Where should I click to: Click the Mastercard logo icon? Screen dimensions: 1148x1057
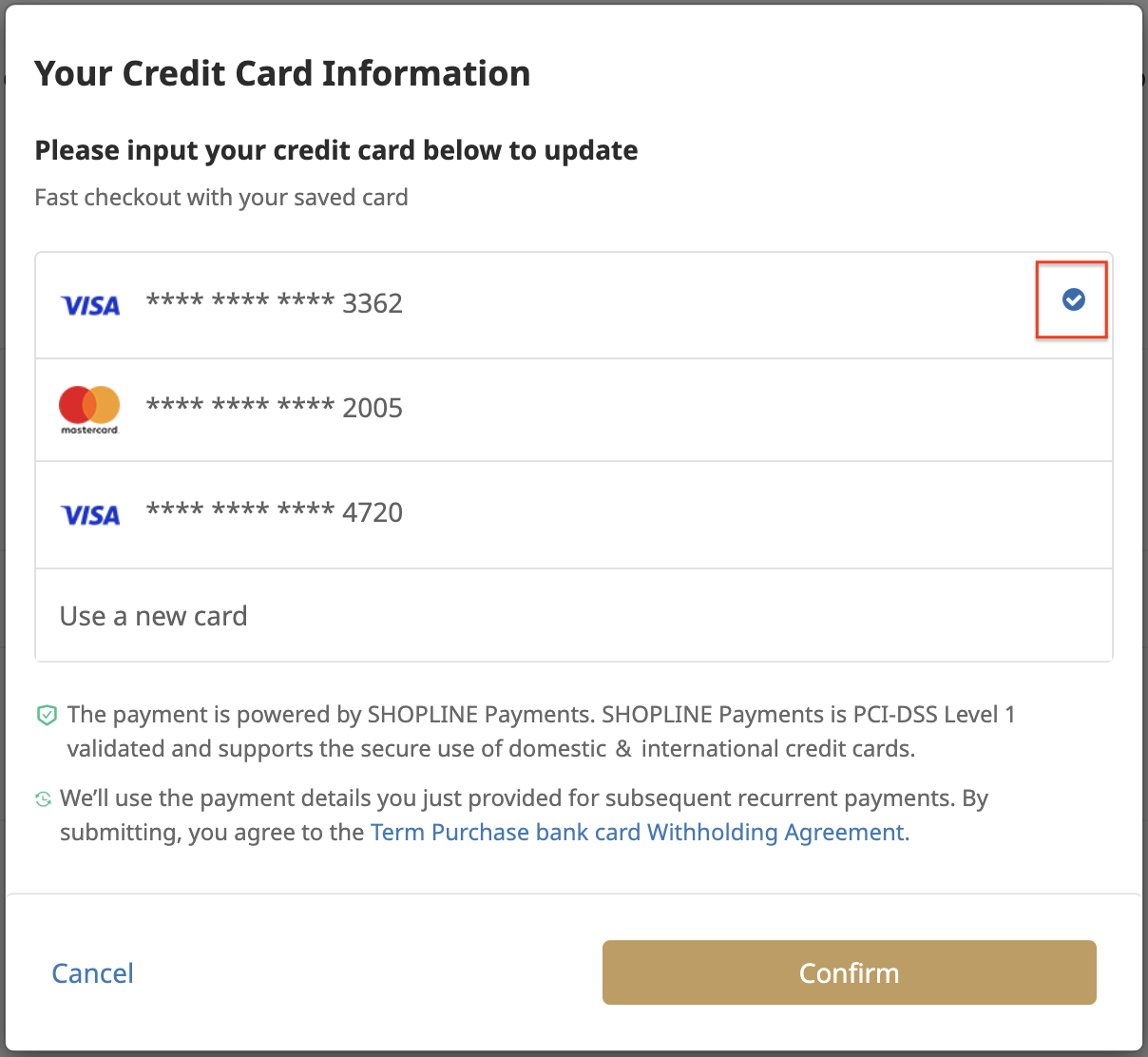[x=89, y=410]
